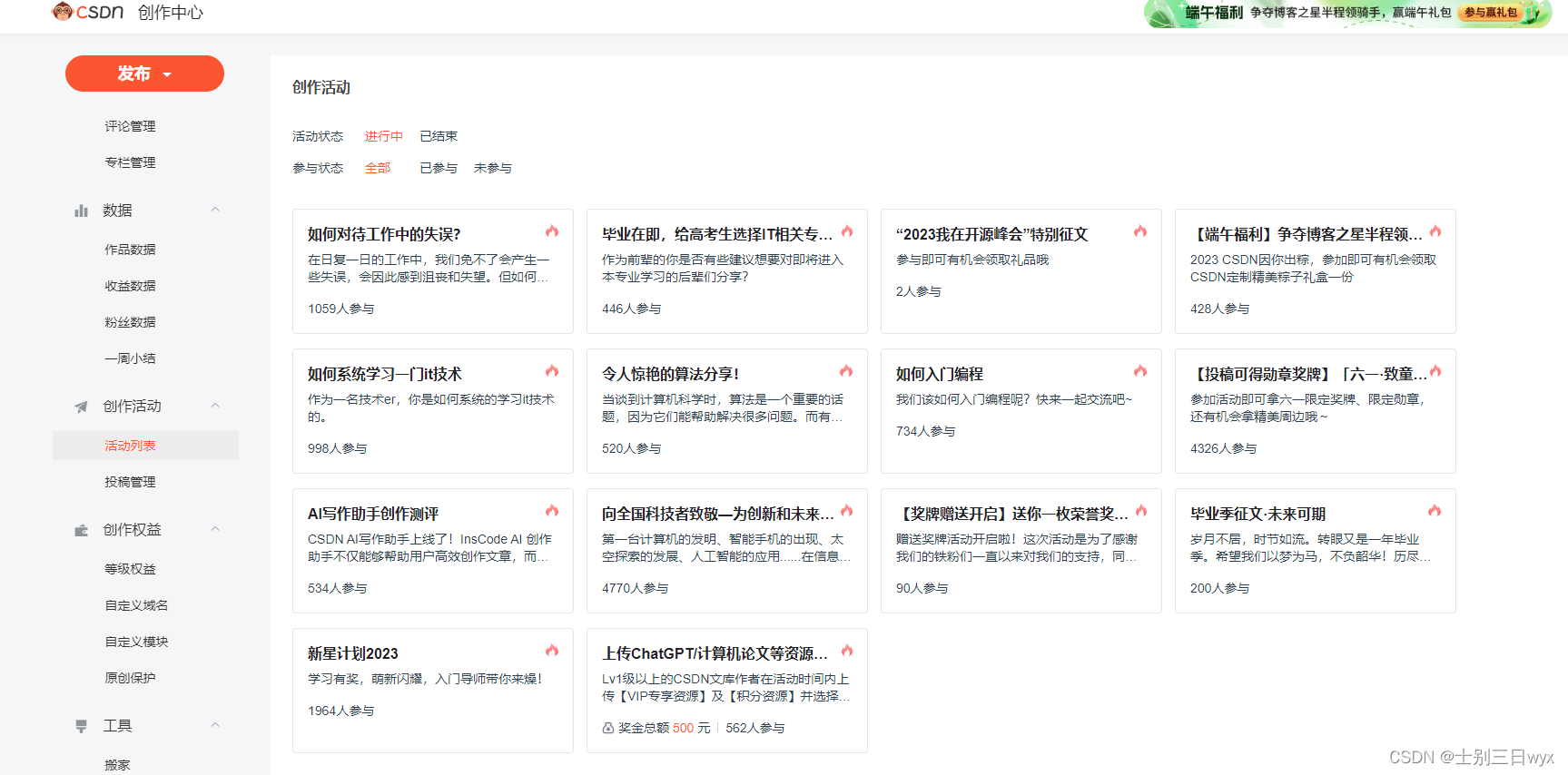Click the 数据 bar chart icon
The image size is (1568, 775).
(x=82, y=211)
